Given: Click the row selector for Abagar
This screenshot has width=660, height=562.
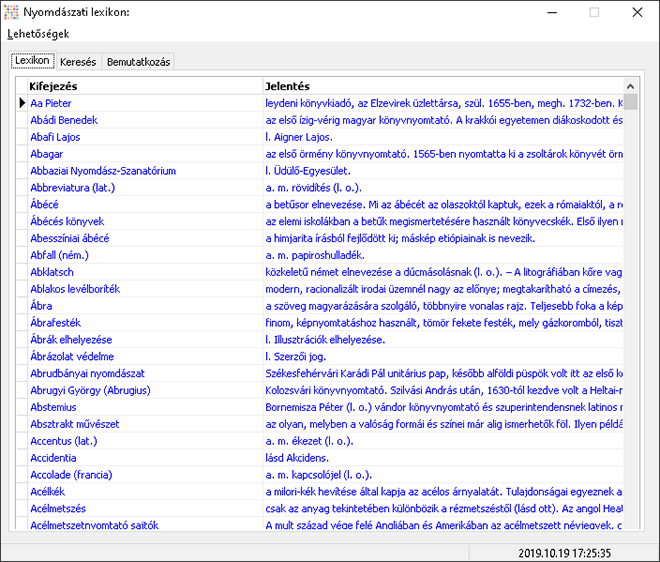Looking at the screenshot, I should point(22,154).
